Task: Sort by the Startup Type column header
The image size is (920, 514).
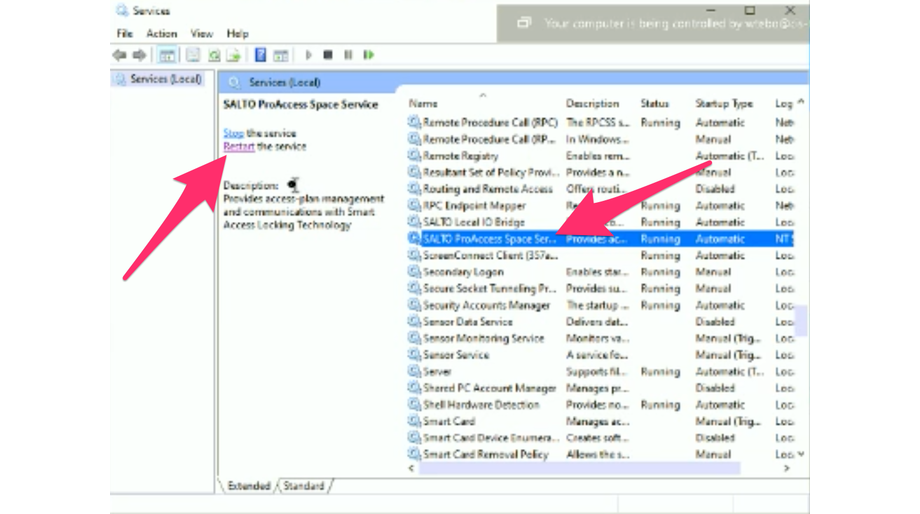Action: point(723,103)
